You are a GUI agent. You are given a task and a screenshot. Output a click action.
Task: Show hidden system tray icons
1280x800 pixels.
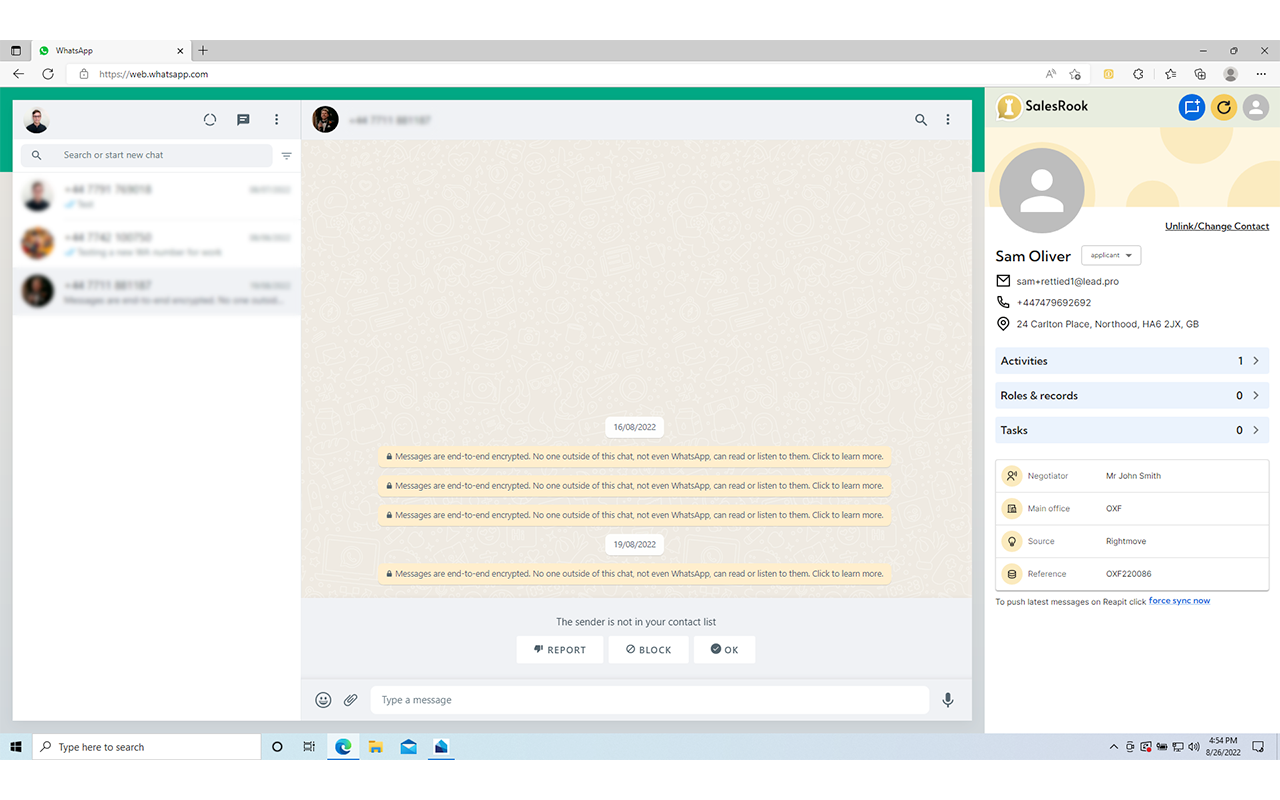click(1114, 747)
